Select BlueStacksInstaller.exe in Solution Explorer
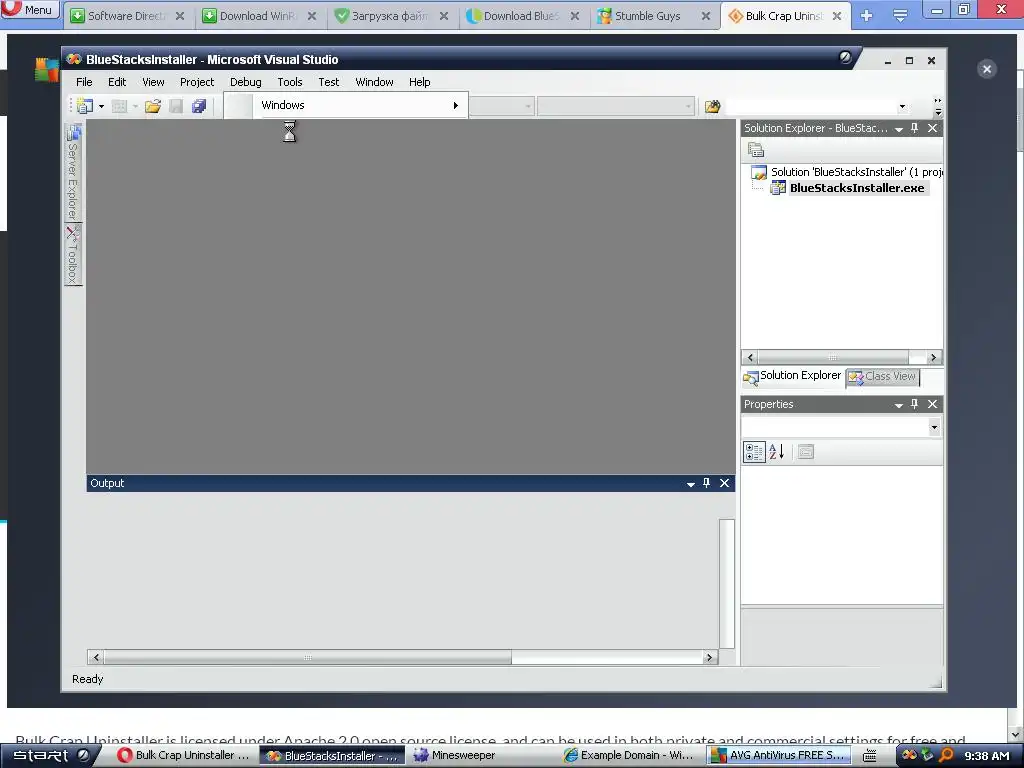The width and height of the screenshot is (1024, 768). (x=857, y=188)
